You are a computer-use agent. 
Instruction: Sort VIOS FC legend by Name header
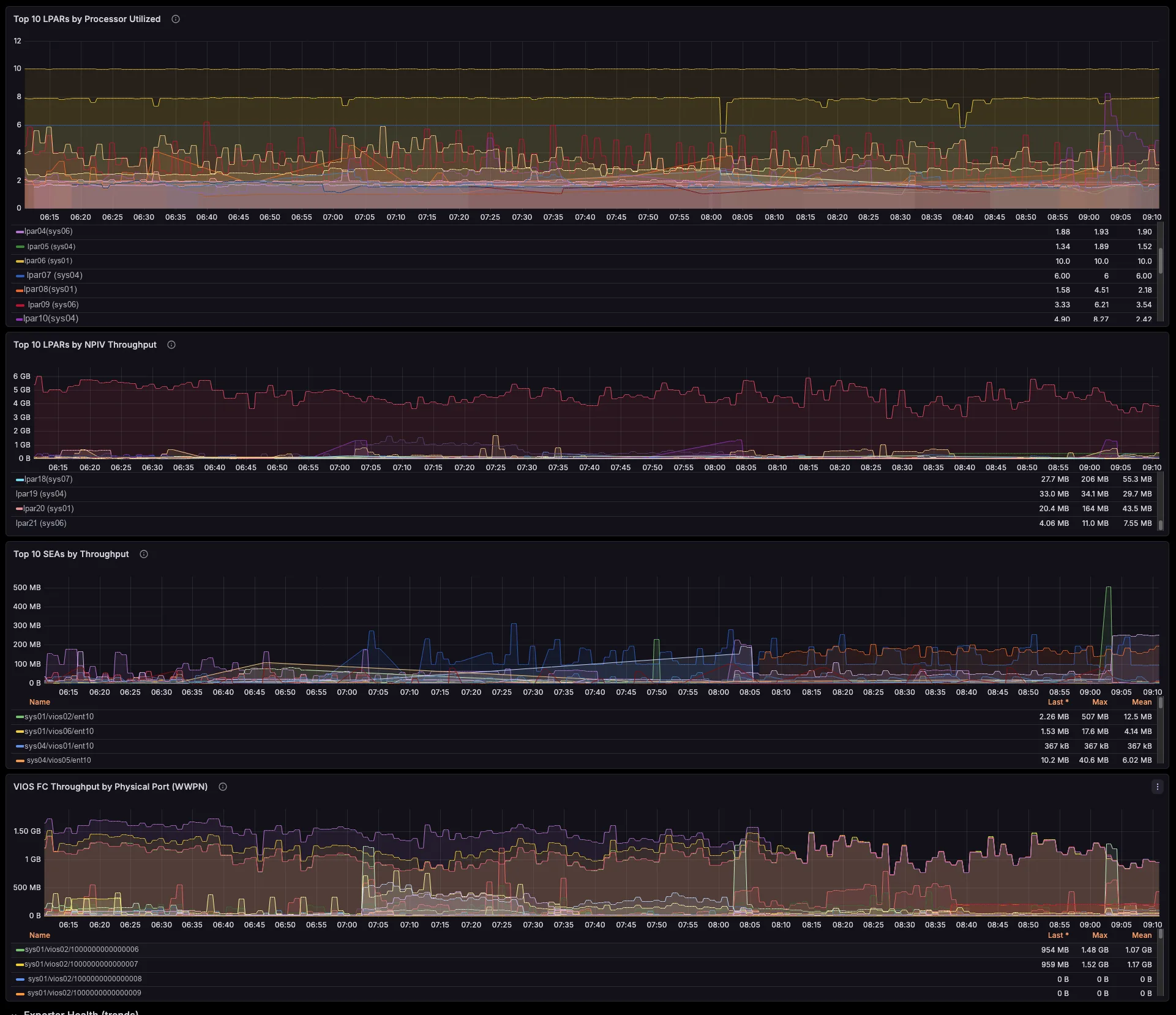click(40, 935)
